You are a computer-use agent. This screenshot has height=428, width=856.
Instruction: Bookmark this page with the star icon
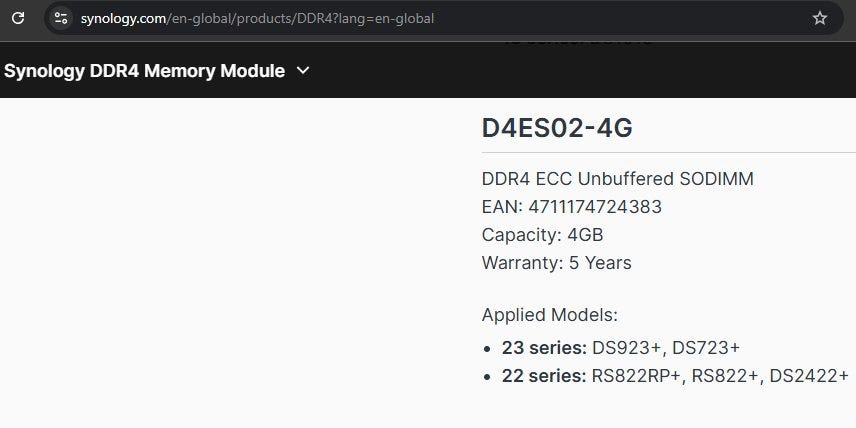click(x=820, y=18)
